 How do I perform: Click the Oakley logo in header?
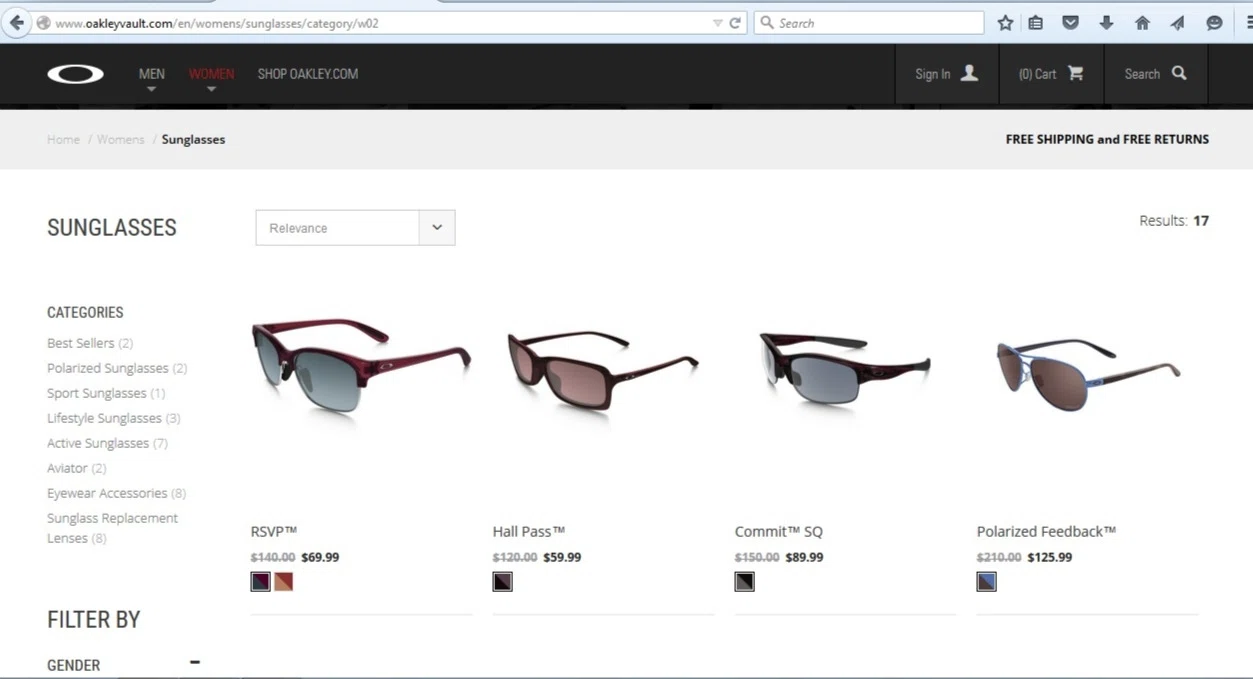[x=75, y=74]
